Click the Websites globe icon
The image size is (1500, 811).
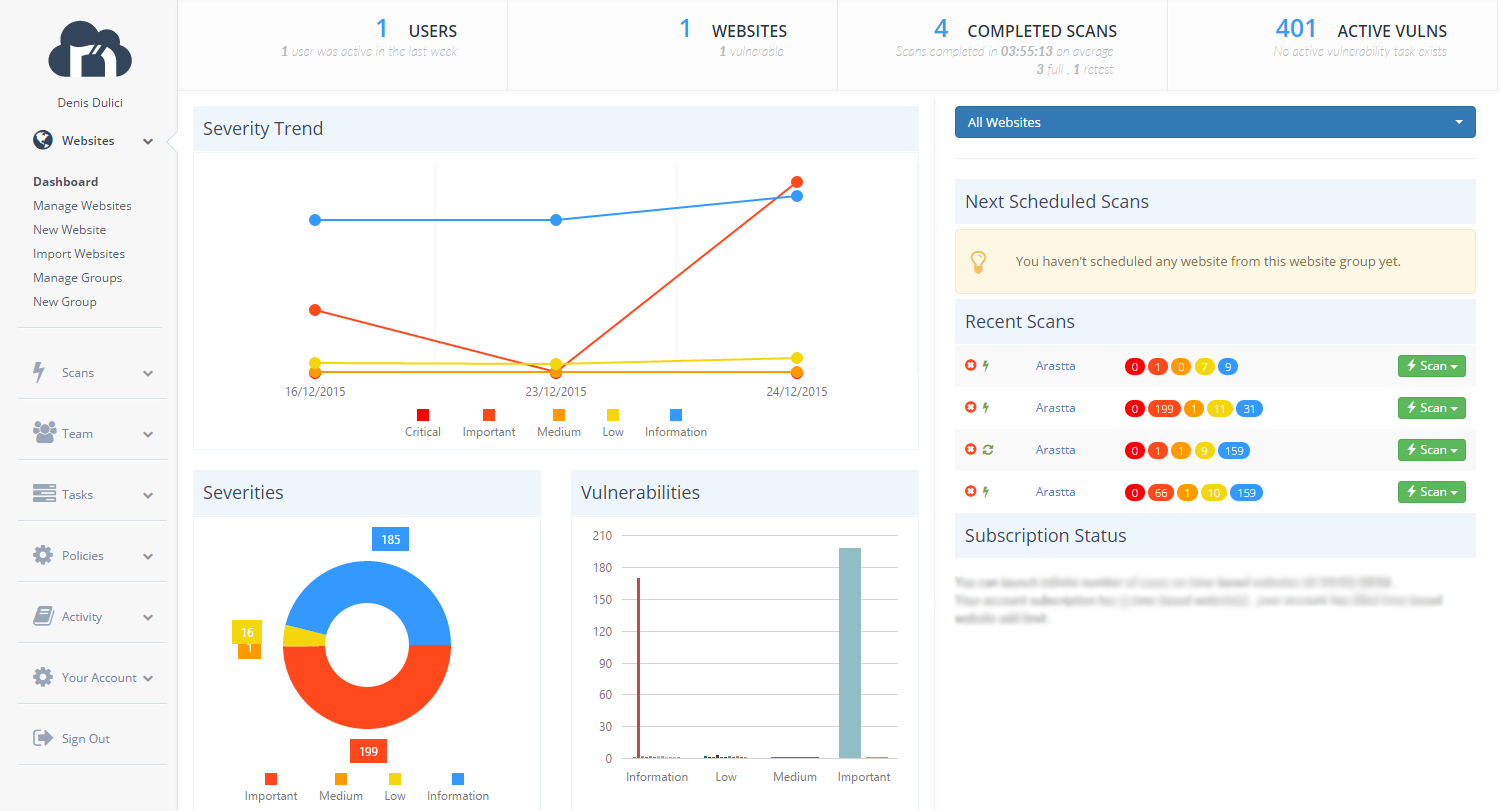(x=42, y=140)
